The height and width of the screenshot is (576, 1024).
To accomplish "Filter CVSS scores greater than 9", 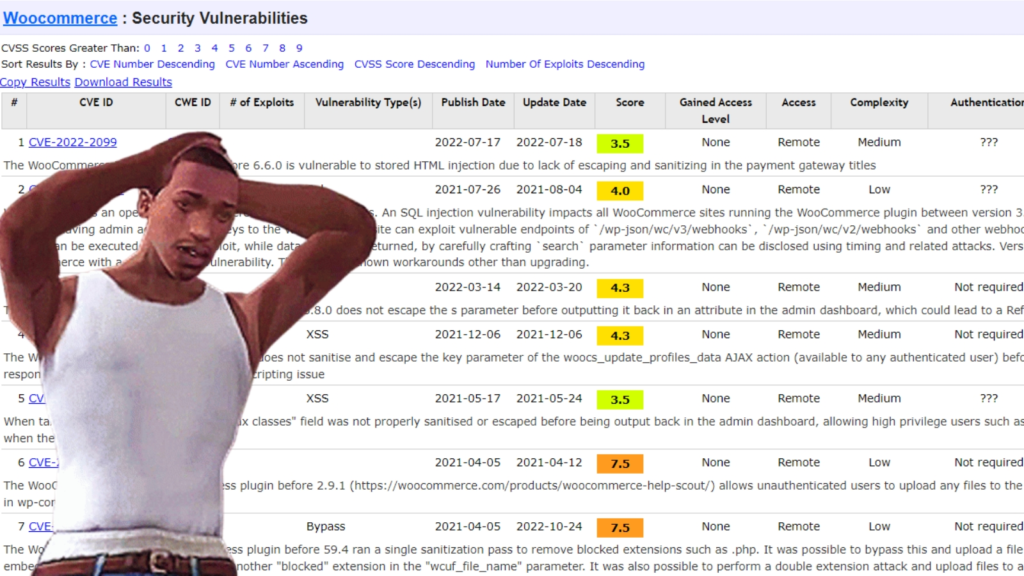I will 299,48.
